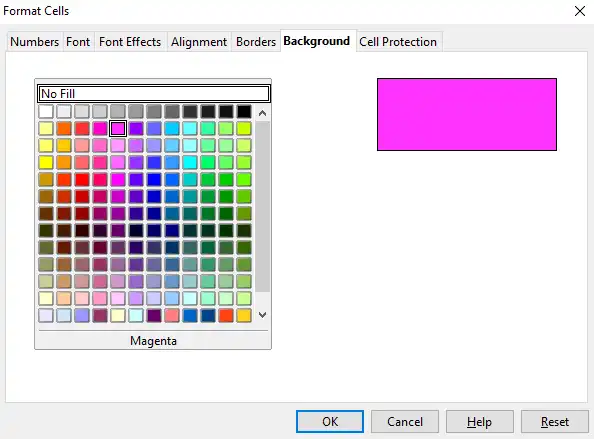This screenshot has width=594, height=439.
Task: Choose the salmon swatch in bottom row
Action: click(172, 316)
